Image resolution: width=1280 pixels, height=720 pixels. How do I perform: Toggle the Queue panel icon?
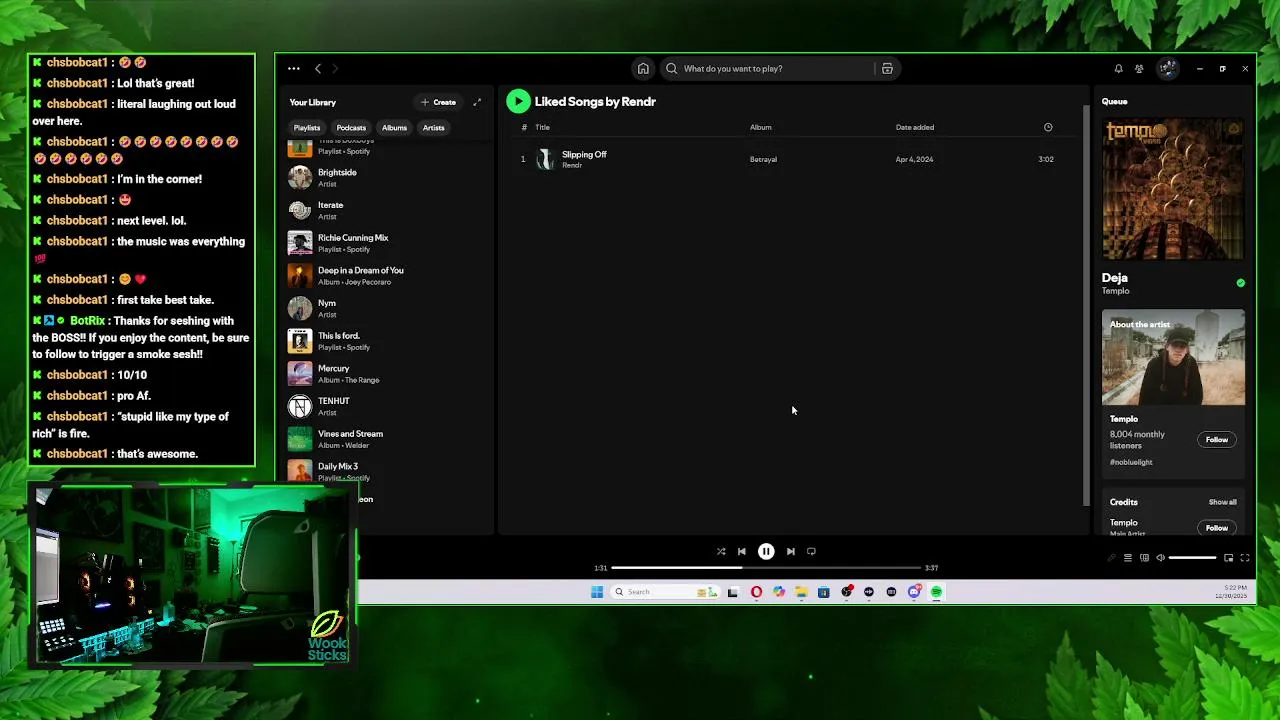coord(1127,558)
